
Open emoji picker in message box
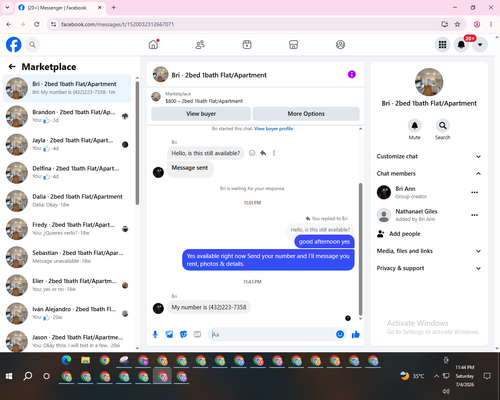point(340,334)
